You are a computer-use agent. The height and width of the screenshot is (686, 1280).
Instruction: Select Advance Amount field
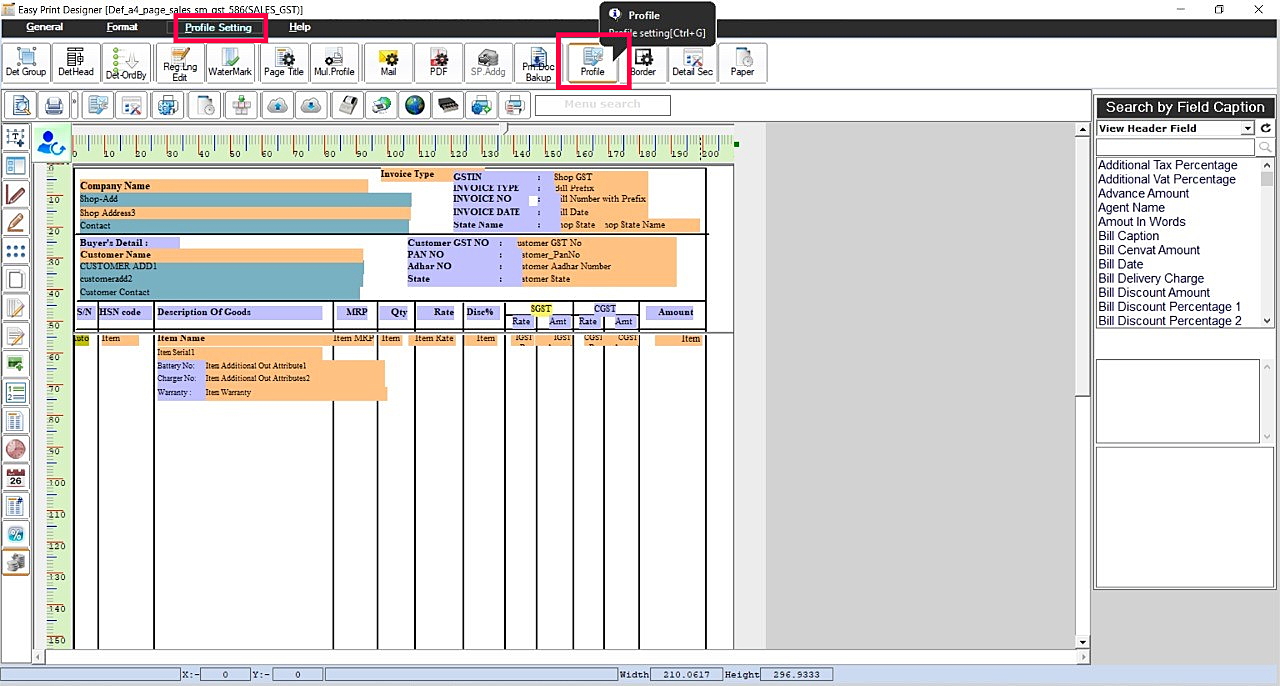pos(1144,193)
